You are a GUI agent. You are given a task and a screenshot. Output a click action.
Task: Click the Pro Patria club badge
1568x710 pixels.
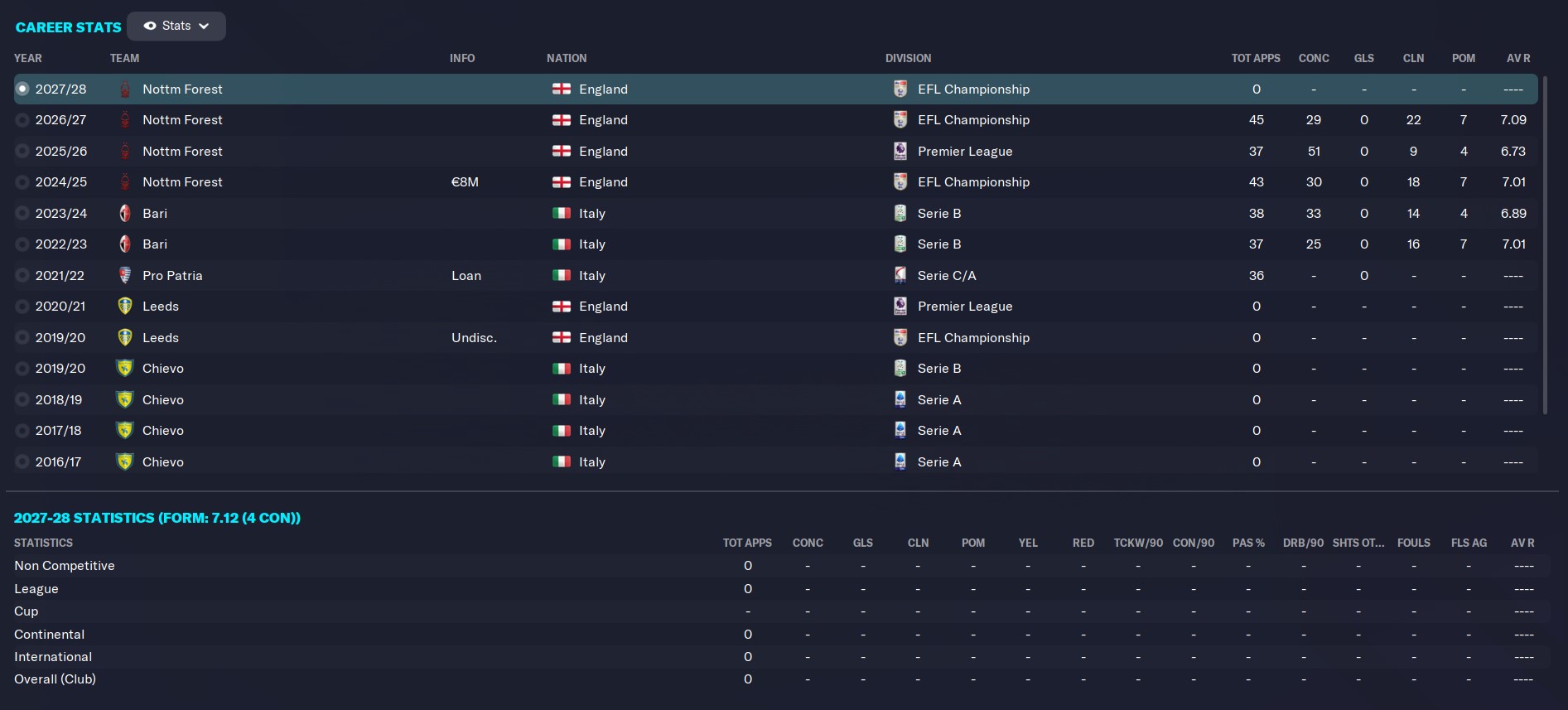[125, 275]
